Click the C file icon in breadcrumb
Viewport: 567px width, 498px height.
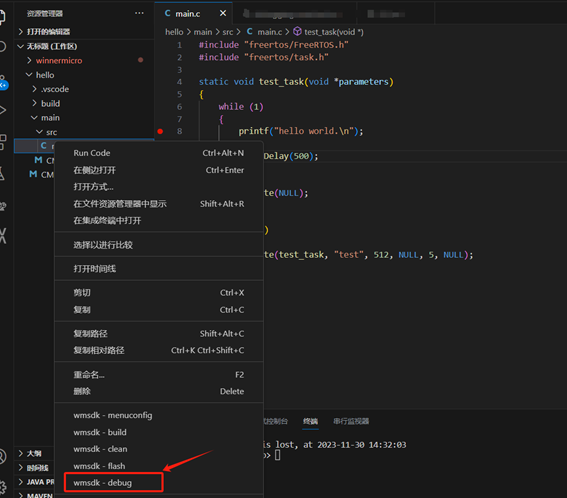click(250, 32)
